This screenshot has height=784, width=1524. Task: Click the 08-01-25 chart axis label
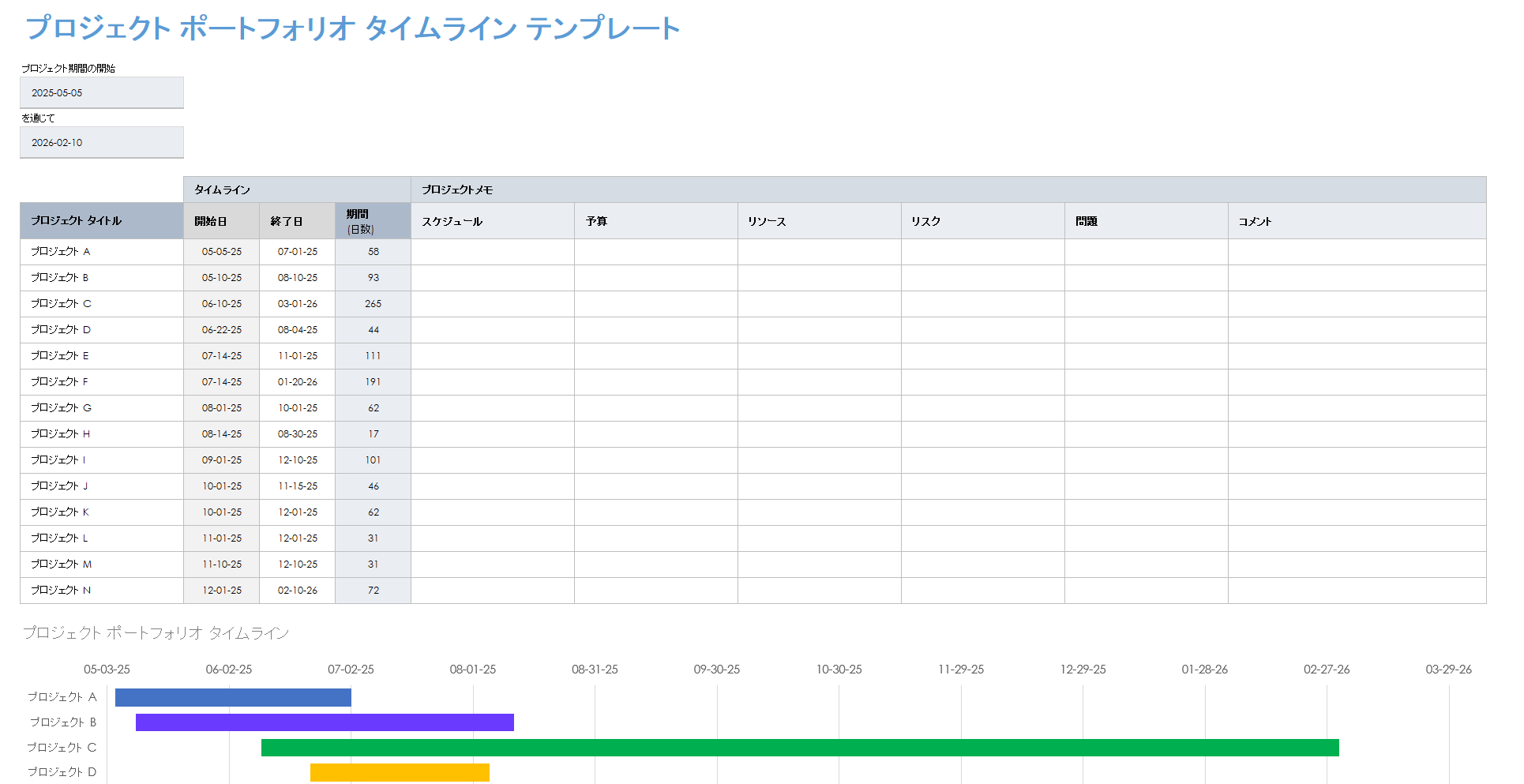pos(473,670)
